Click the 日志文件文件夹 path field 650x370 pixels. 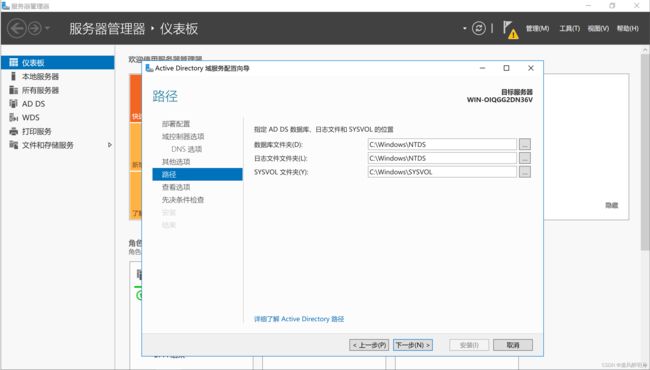pos(442,158)
